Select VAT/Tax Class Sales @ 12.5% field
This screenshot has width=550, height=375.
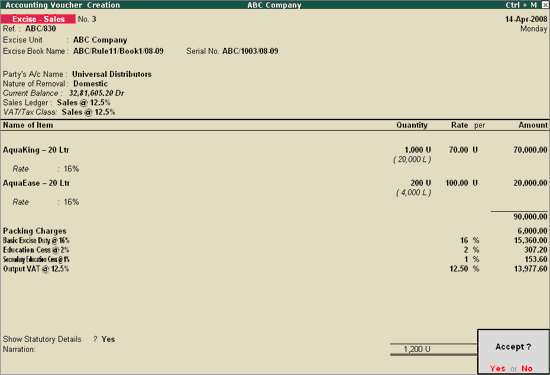click(88, 112)
